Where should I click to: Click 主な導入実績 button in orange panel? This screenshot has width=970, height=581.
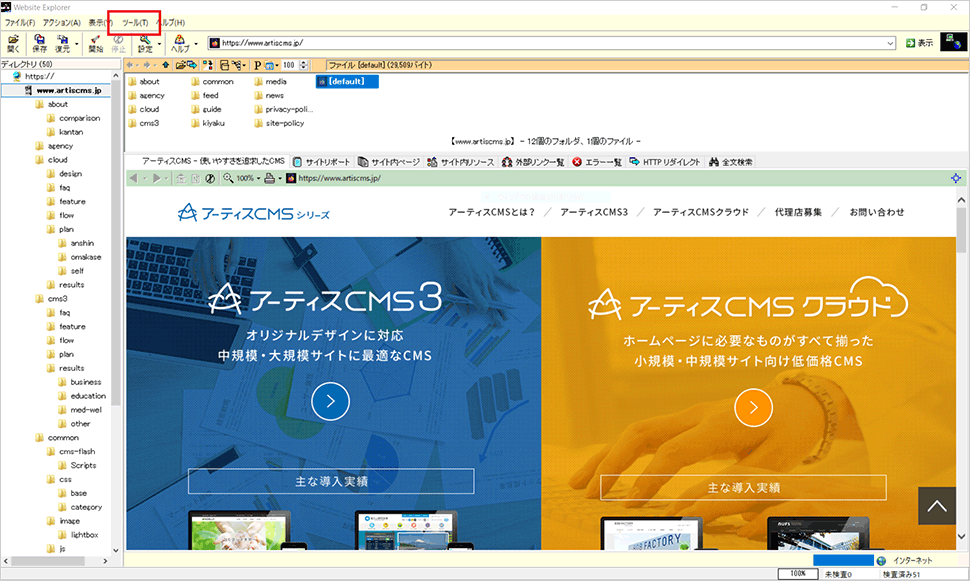[x=743, y=488]
